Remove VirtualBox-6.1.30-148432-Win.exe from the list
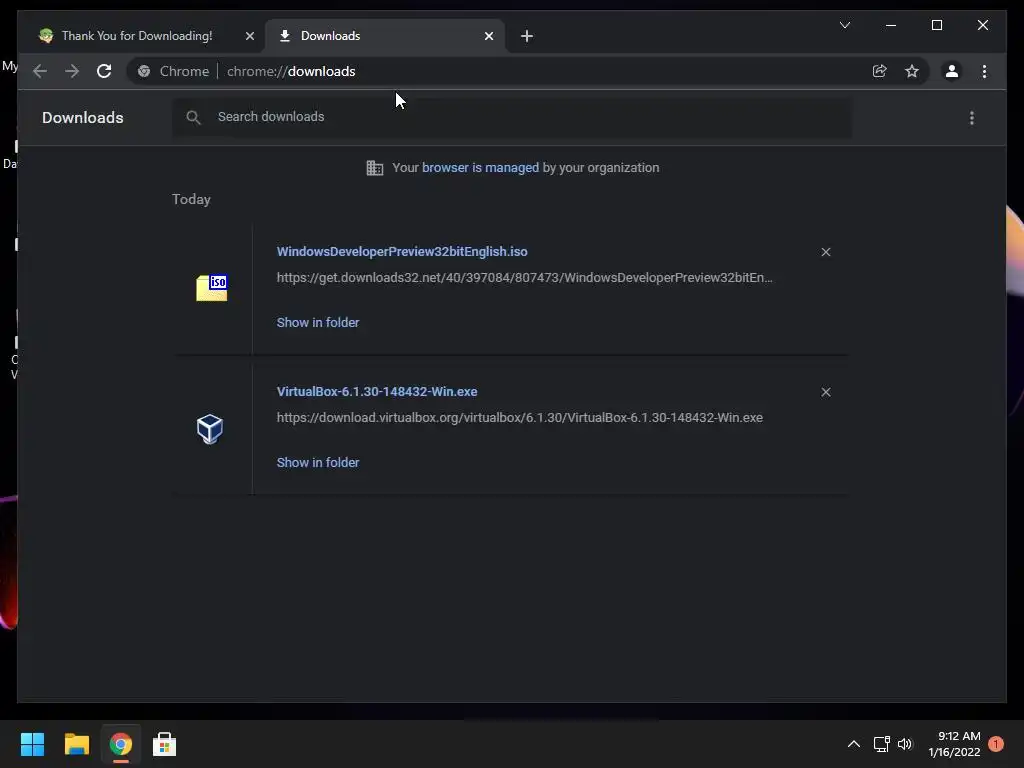The height and width of the screenshot is (768, 1024). [825, 392]
